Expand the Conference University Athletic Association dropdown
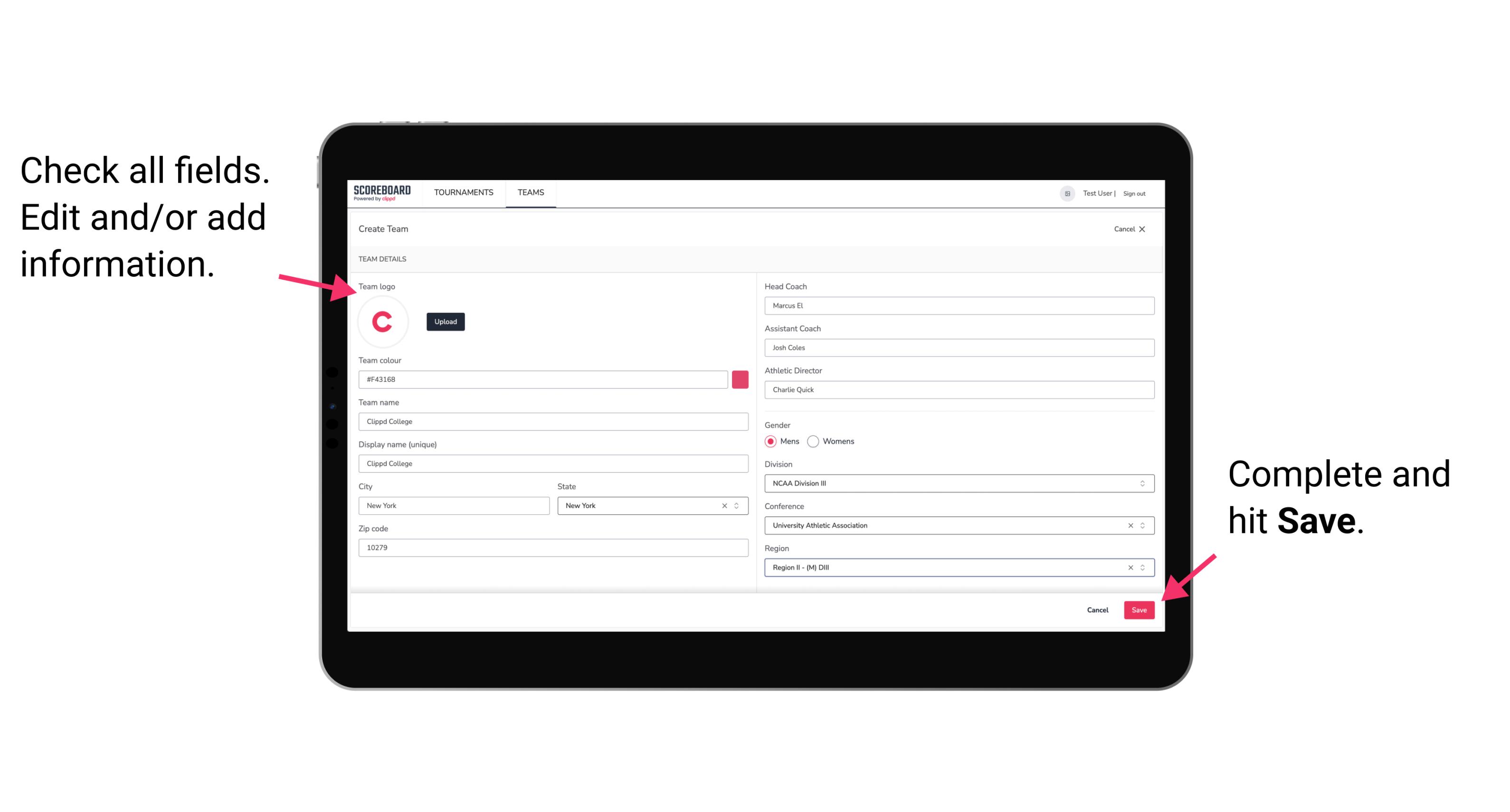Screen dimensions: 1510x812 click(x=1143, y=525)
